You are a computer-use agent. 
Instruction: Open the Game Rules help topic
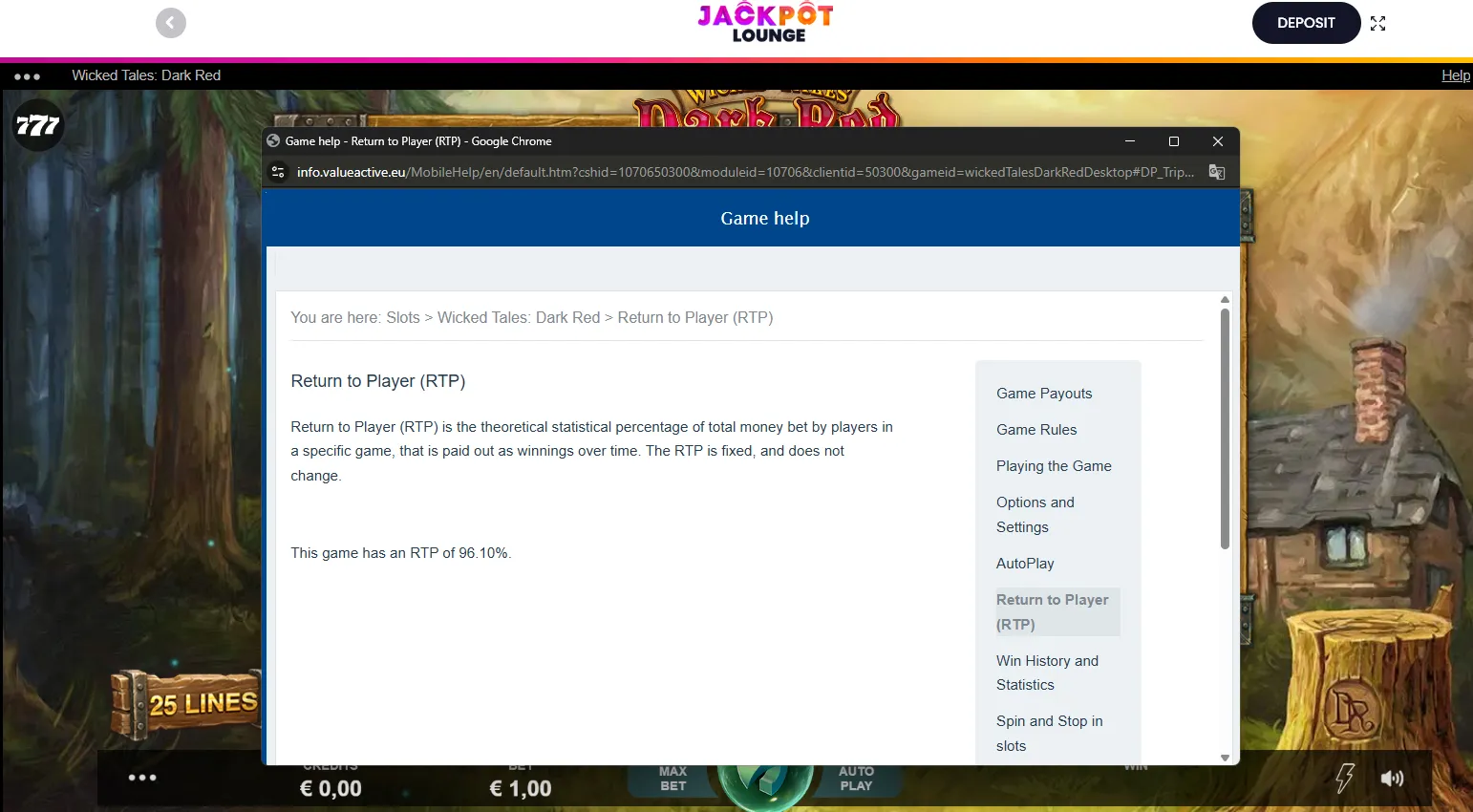click(x=1036, y=430)
